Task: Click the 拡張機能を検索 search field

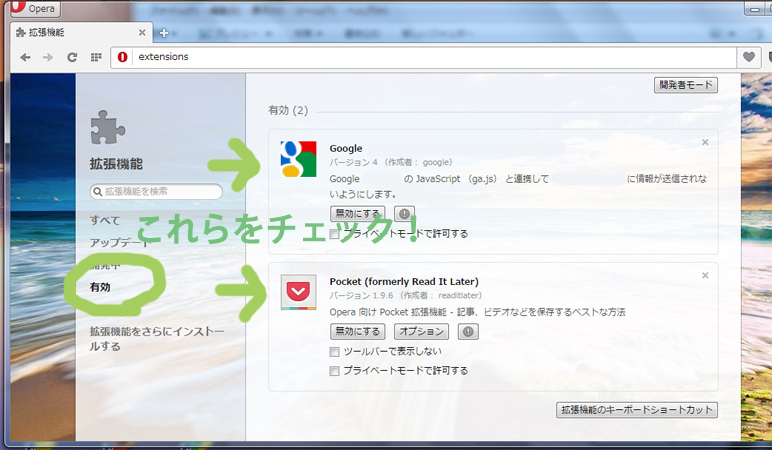Action: (x=157, y=191)
